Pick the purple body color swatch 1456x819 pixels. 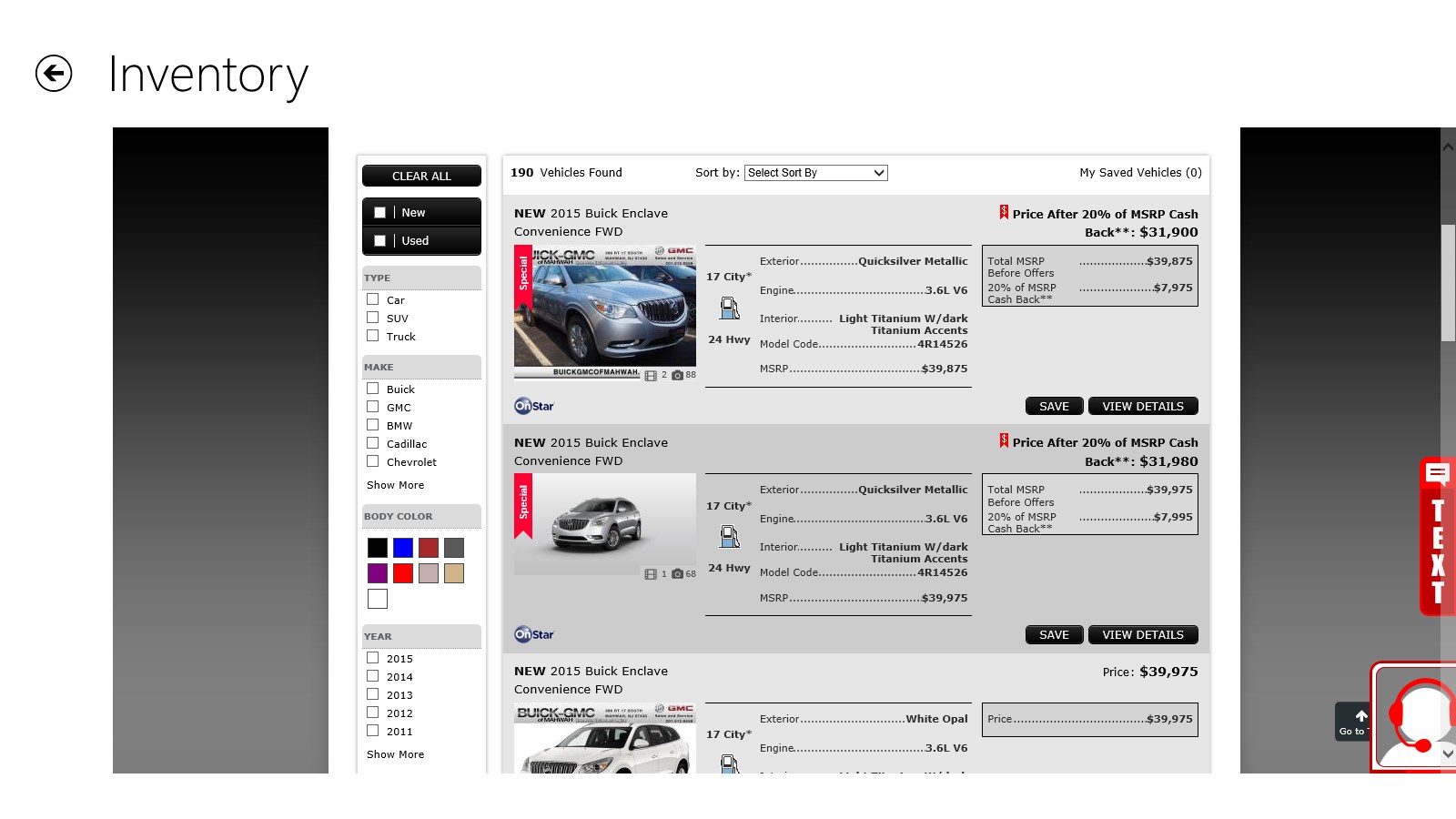[378, 573]
